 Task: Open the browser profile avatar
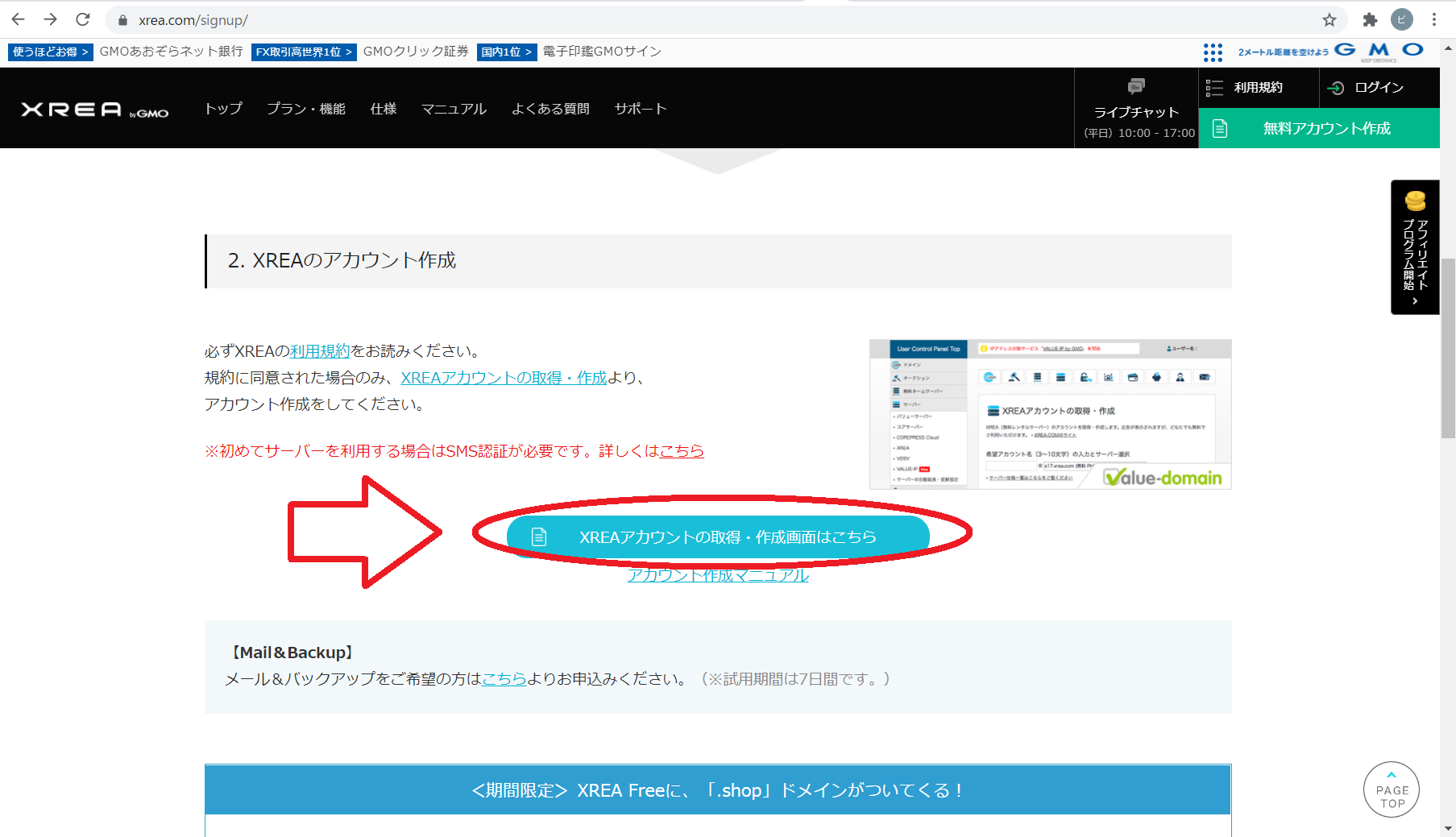point(1402,20)
